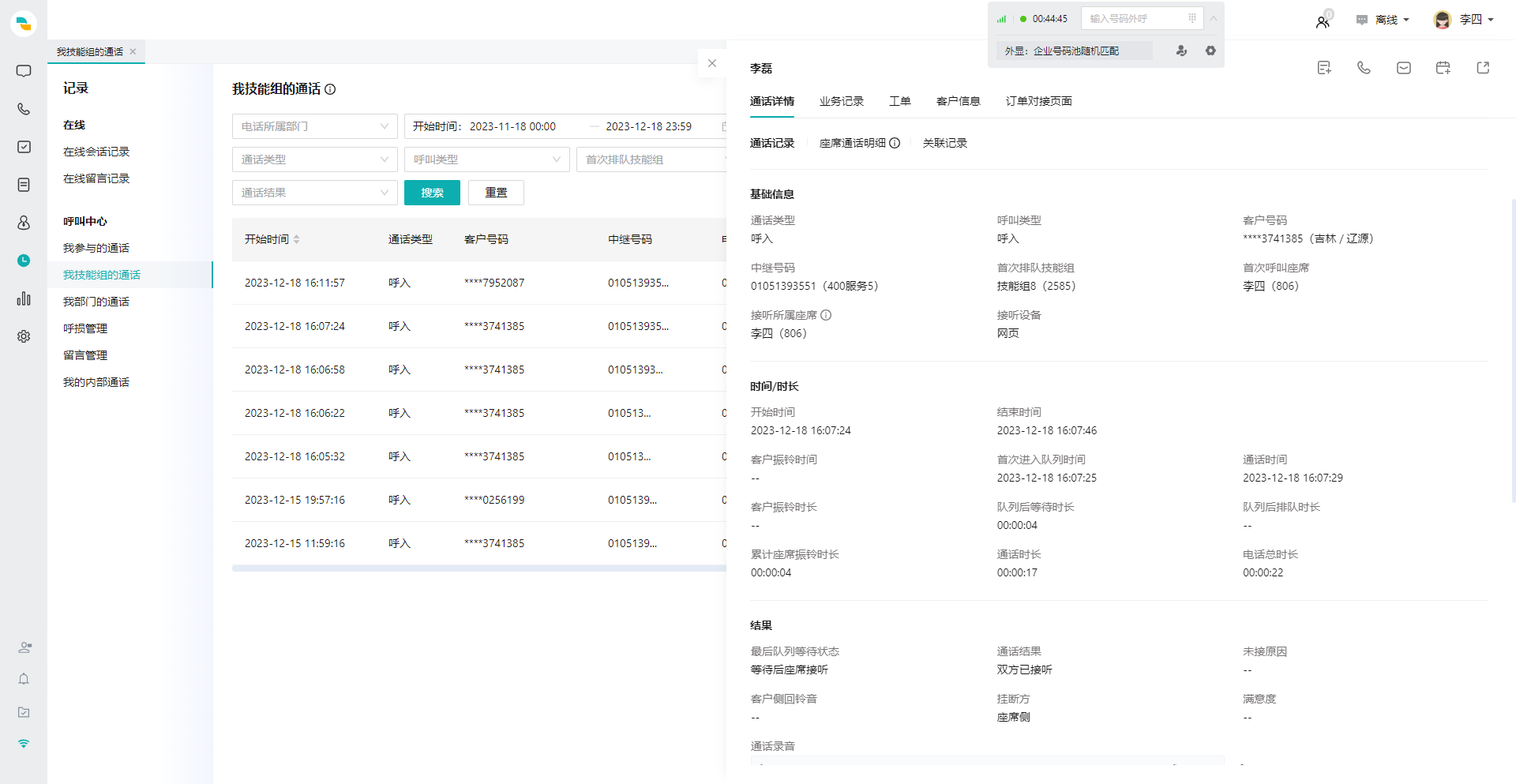The height and width of the screenshot is (784, 1516).
Task: Click the 开始时间 start date field
Action: coord(512,126)
